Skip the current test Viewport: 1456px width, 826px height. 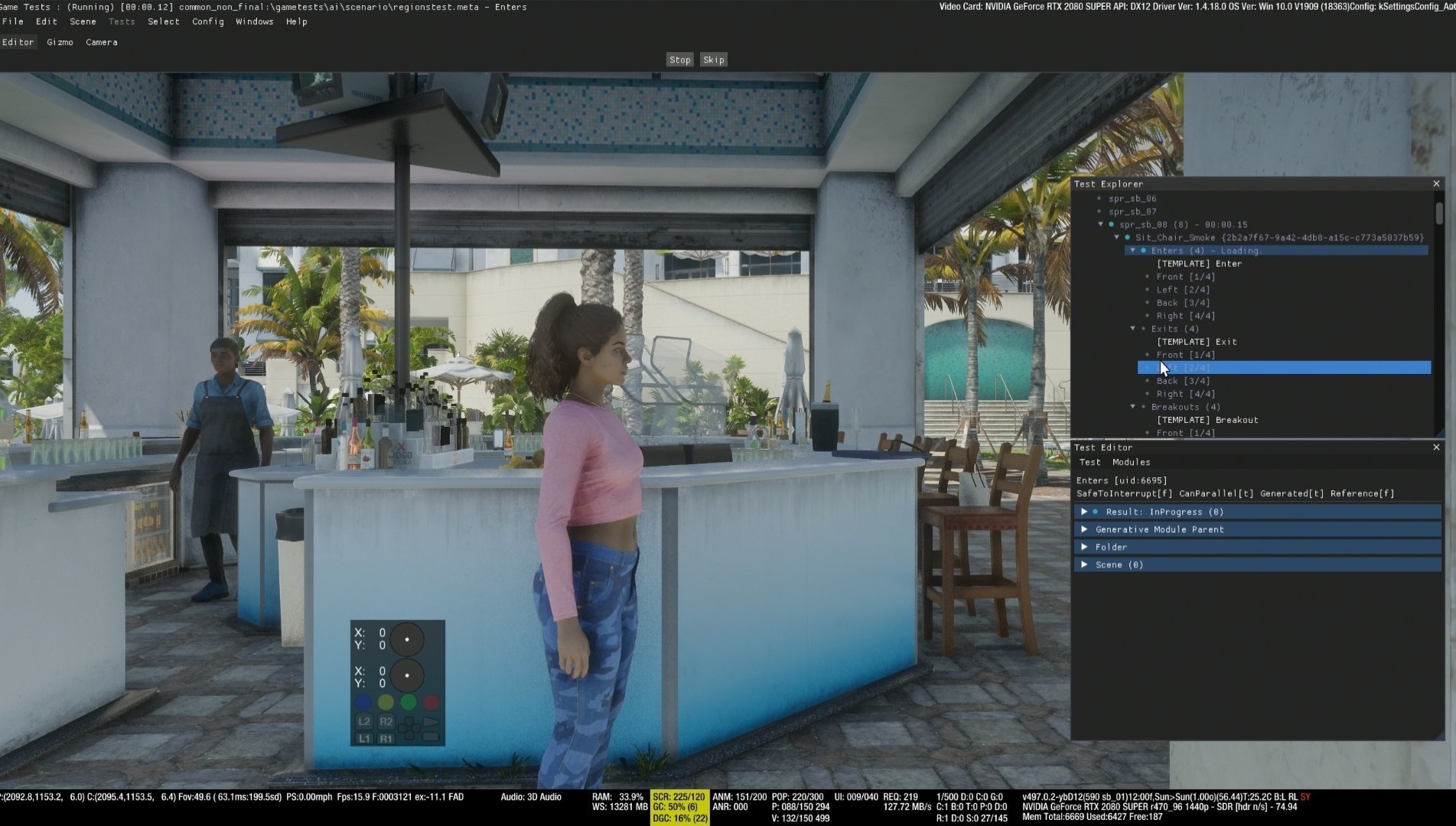[713, 60]
